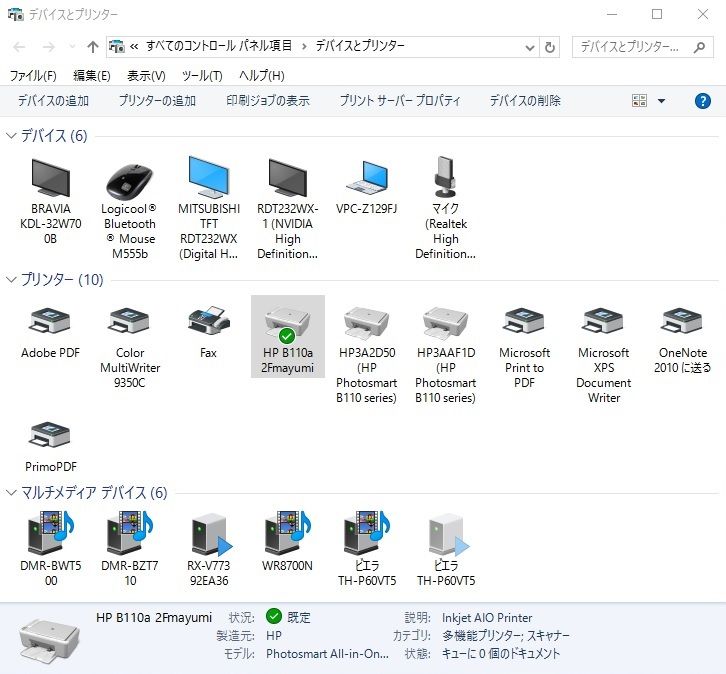Select the マイク Realtek microphone icon
726x674 pixels.
click(x=445, y=177)
